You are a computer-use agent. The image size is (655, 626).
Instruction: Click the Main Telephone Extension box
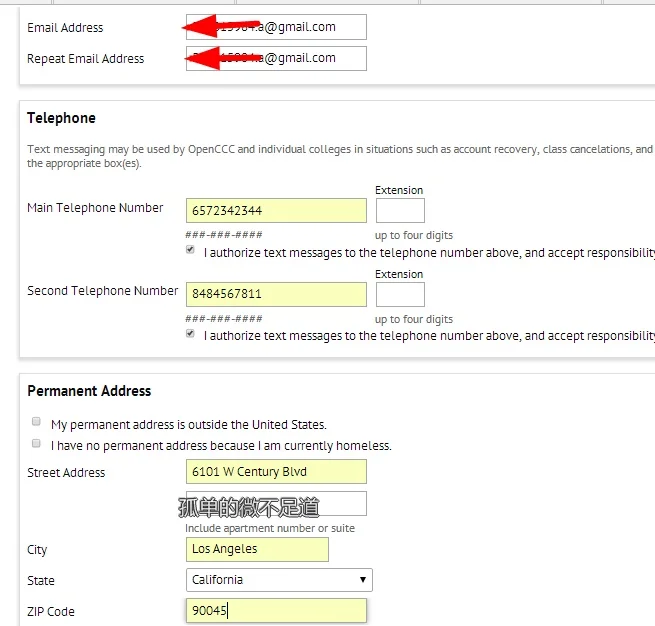(x=399, y=210)
